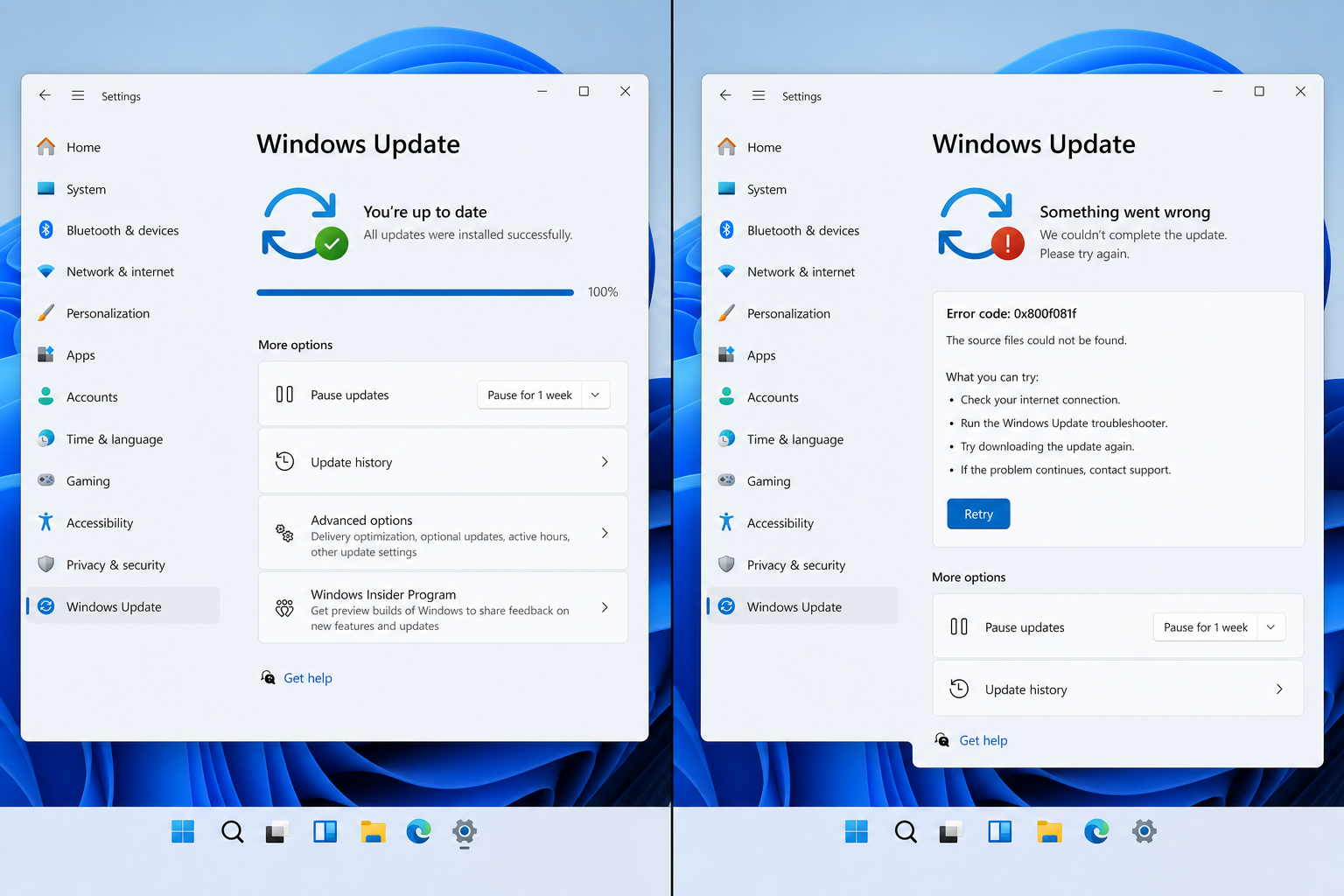1344x896 pixels.
Task: Click the Windows Insider Program icon
Action: (x=284, y=608)
